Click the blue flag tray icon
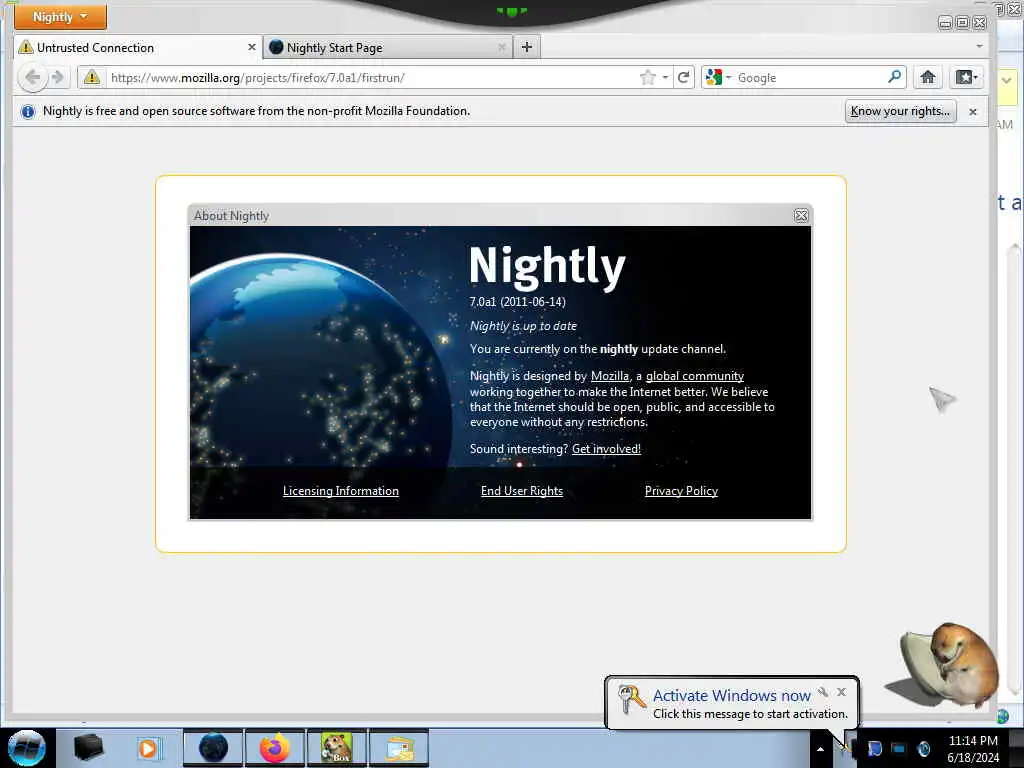The image size is (1024, 768). 874,749
